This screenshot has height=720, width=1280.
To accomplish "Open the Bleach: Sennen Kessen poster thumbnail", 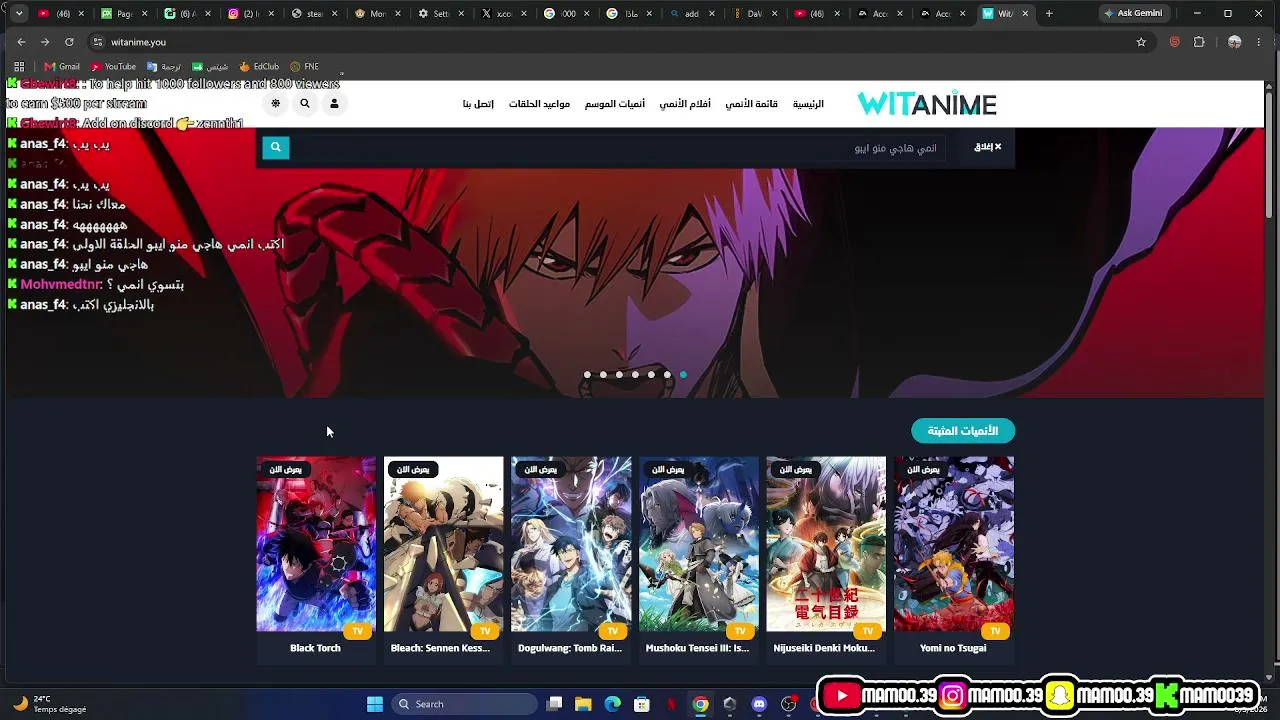I will pos(443,545).
